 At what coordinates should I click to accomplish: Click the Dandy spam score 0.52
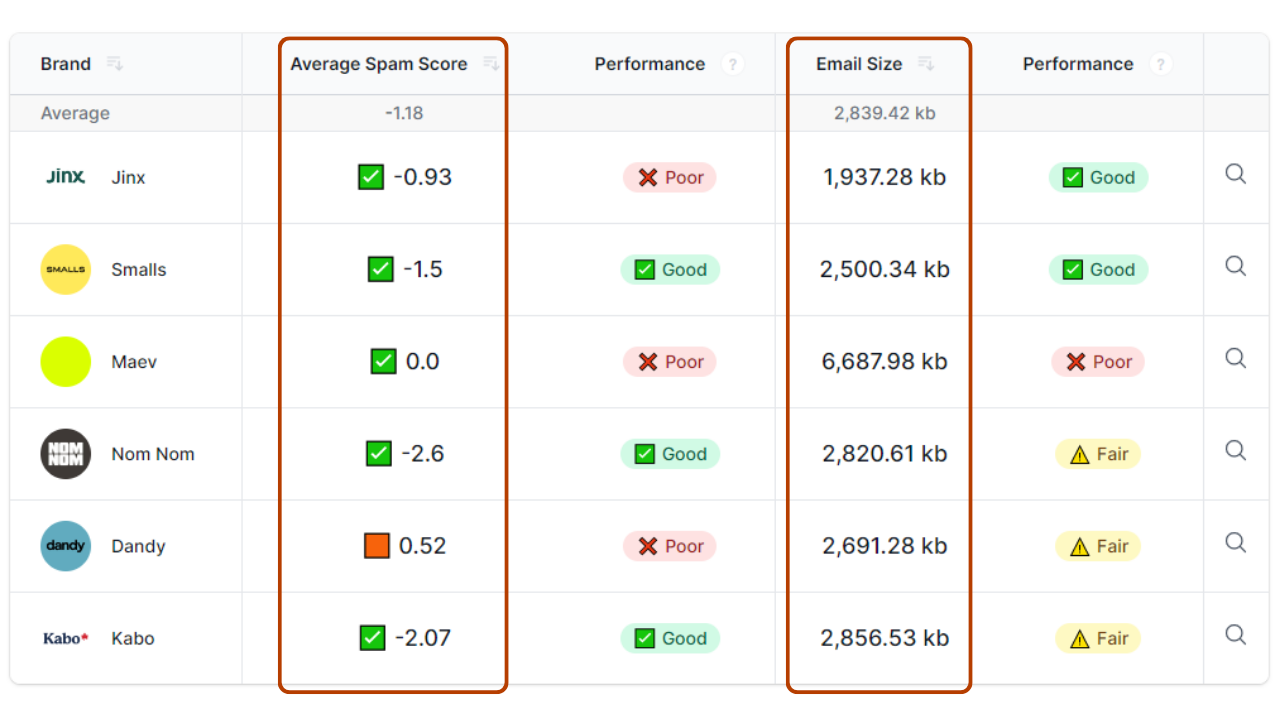422,545
